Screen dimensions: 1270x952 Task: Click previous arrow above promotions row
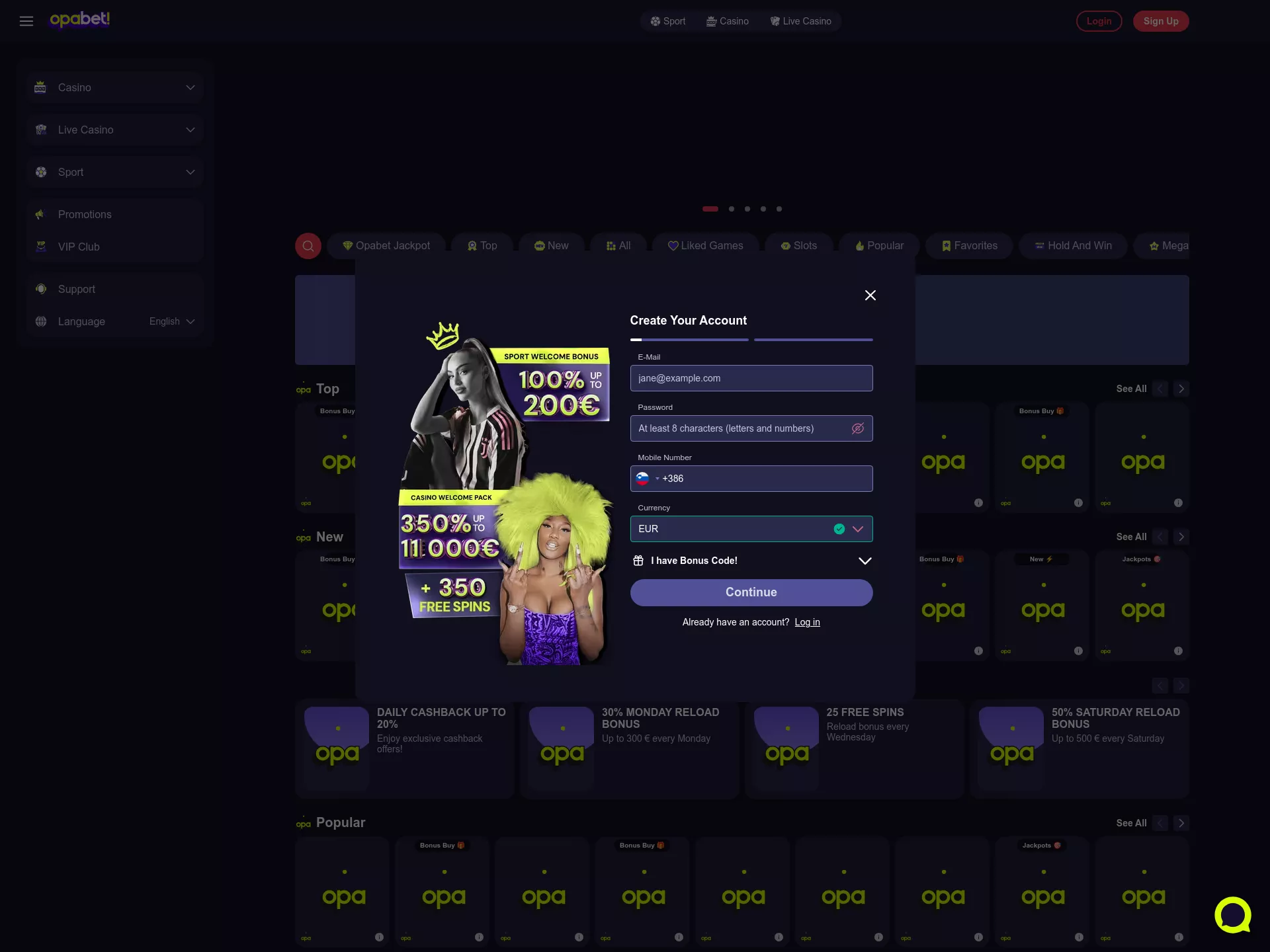point(1160,686)
